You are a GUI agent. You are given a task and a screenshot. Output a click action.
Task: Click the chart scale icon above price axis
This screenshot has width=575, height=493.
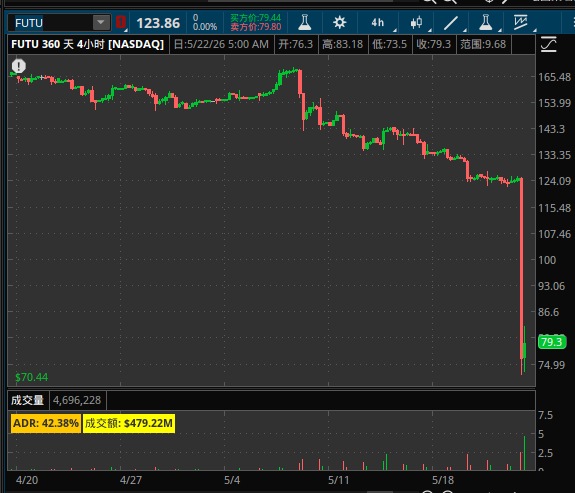[549, 44]
